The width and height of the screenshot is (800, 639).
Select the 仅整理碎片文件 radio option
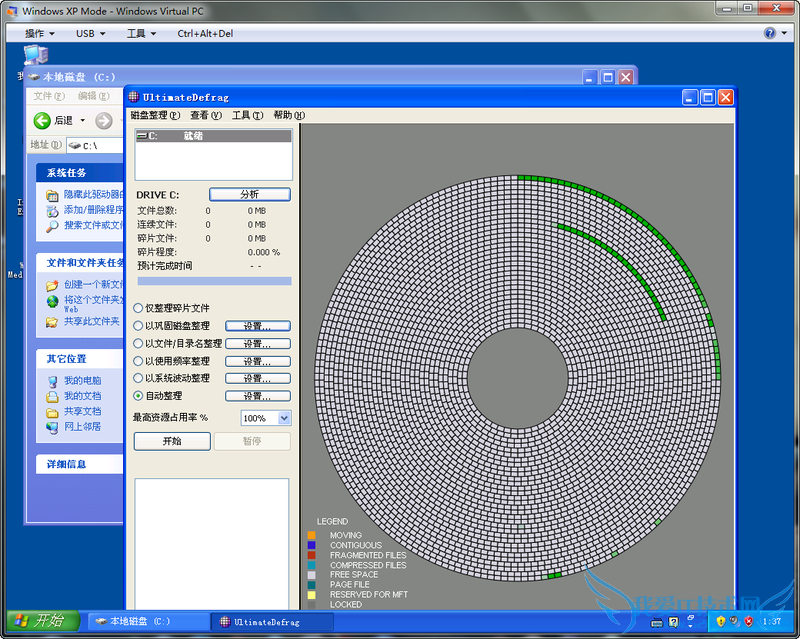point(138,308)
